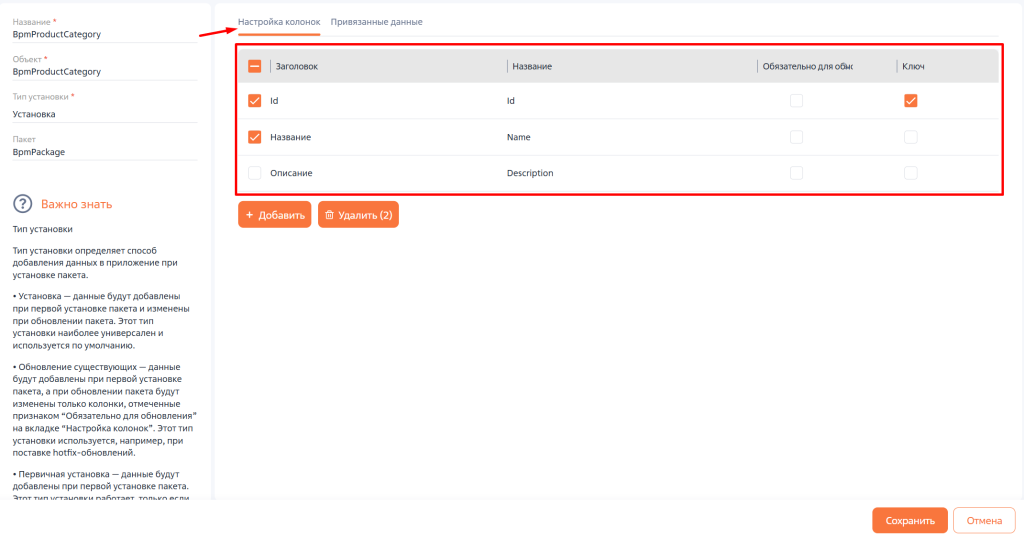Uncheck the Id row selection checkbox
Image resolution: width=1024 pixels, height=539 pixels.
pos(254,101)
